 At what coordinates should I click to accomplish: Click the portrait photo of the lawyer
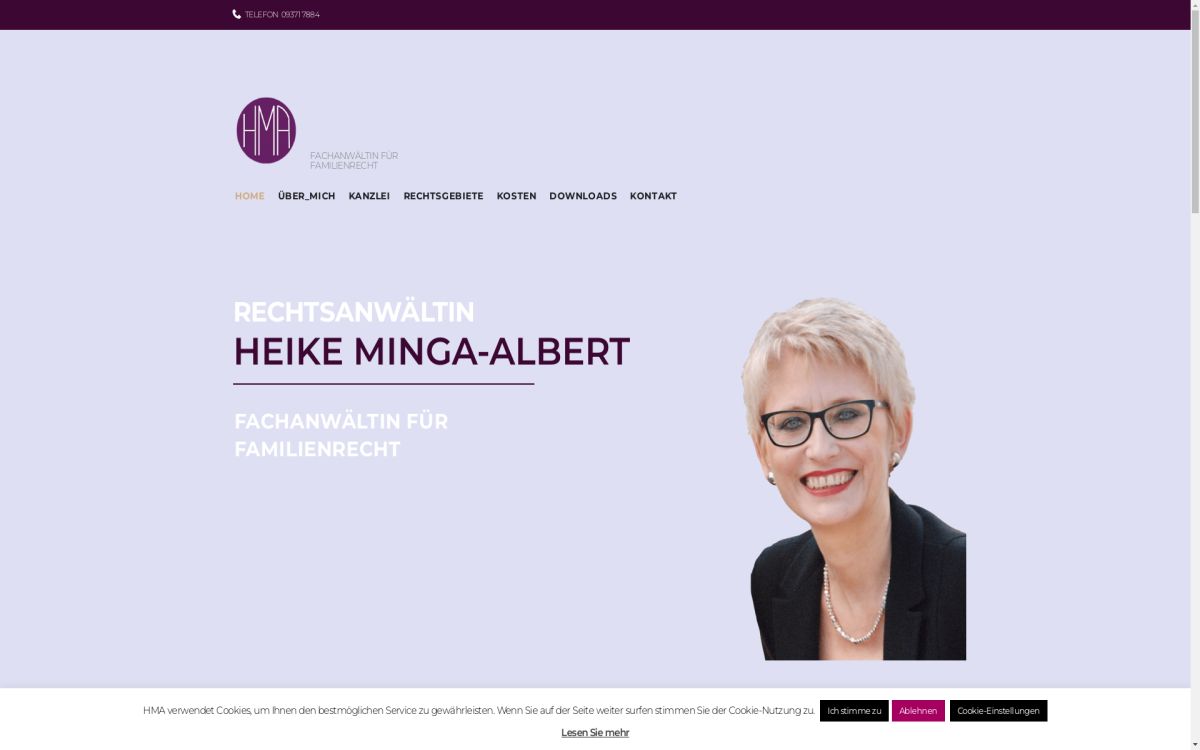pos(853,478)
